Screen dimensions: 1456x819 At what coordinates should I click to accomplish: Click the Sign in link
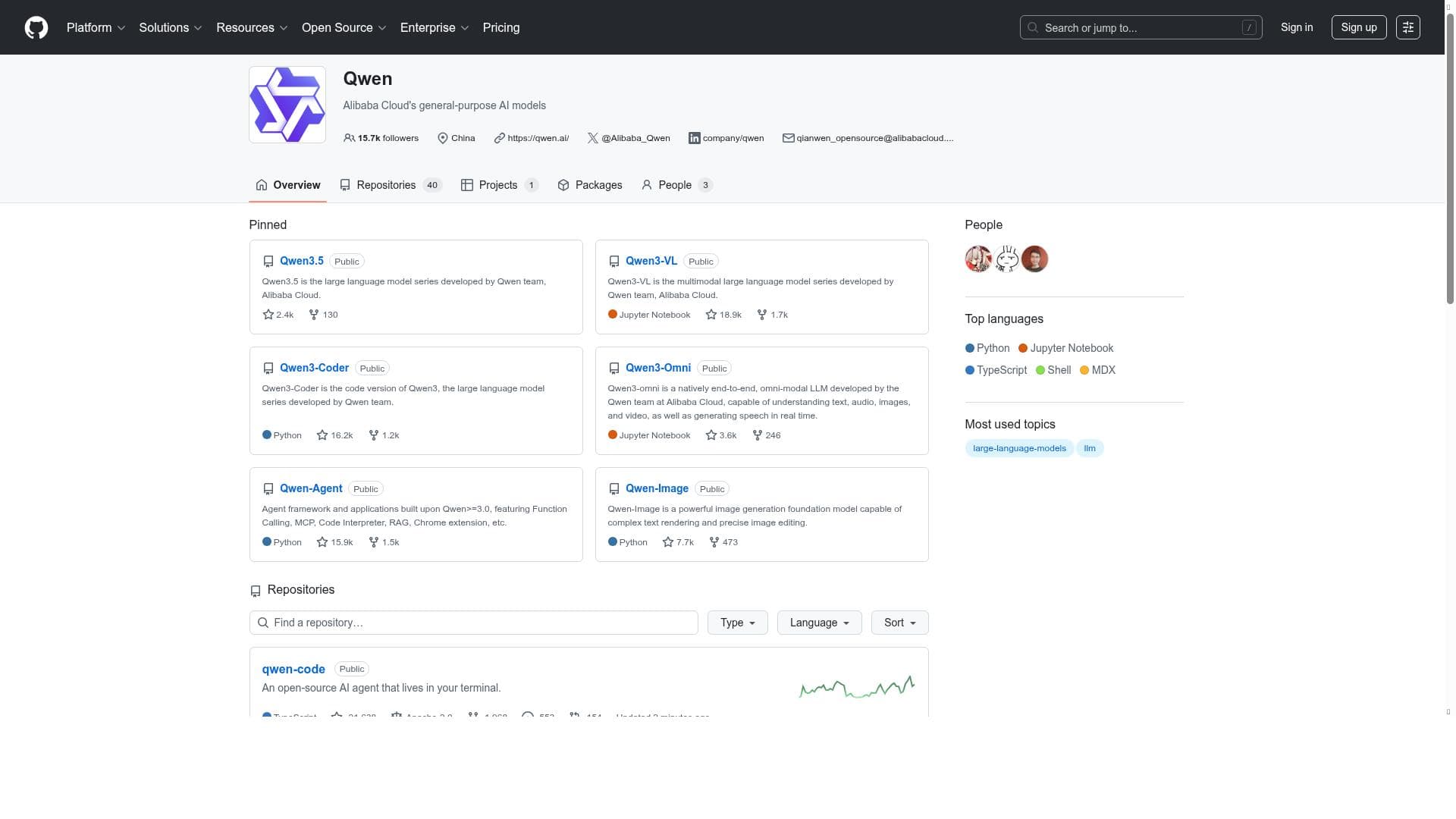[1296, 27]
